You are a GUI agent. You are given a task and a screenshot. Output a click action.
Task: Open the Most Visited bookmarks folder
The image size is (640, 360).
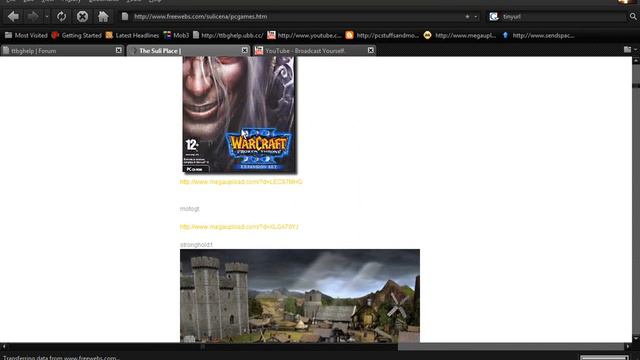pos(26,36)
